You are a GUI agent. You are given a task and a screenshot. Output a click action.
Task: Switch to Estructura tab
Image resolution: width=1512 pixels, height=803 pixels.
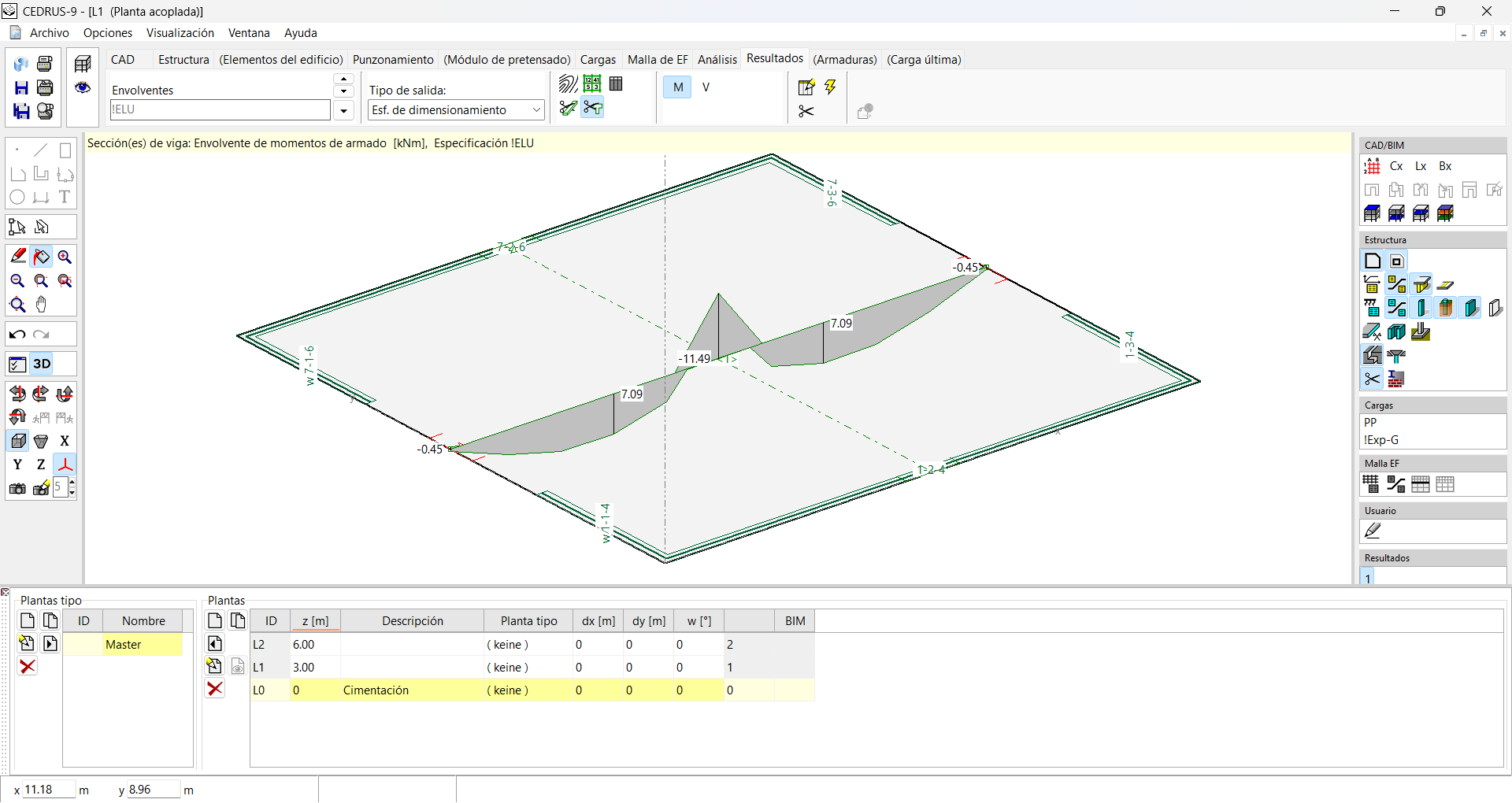click(x=183, y=60)
